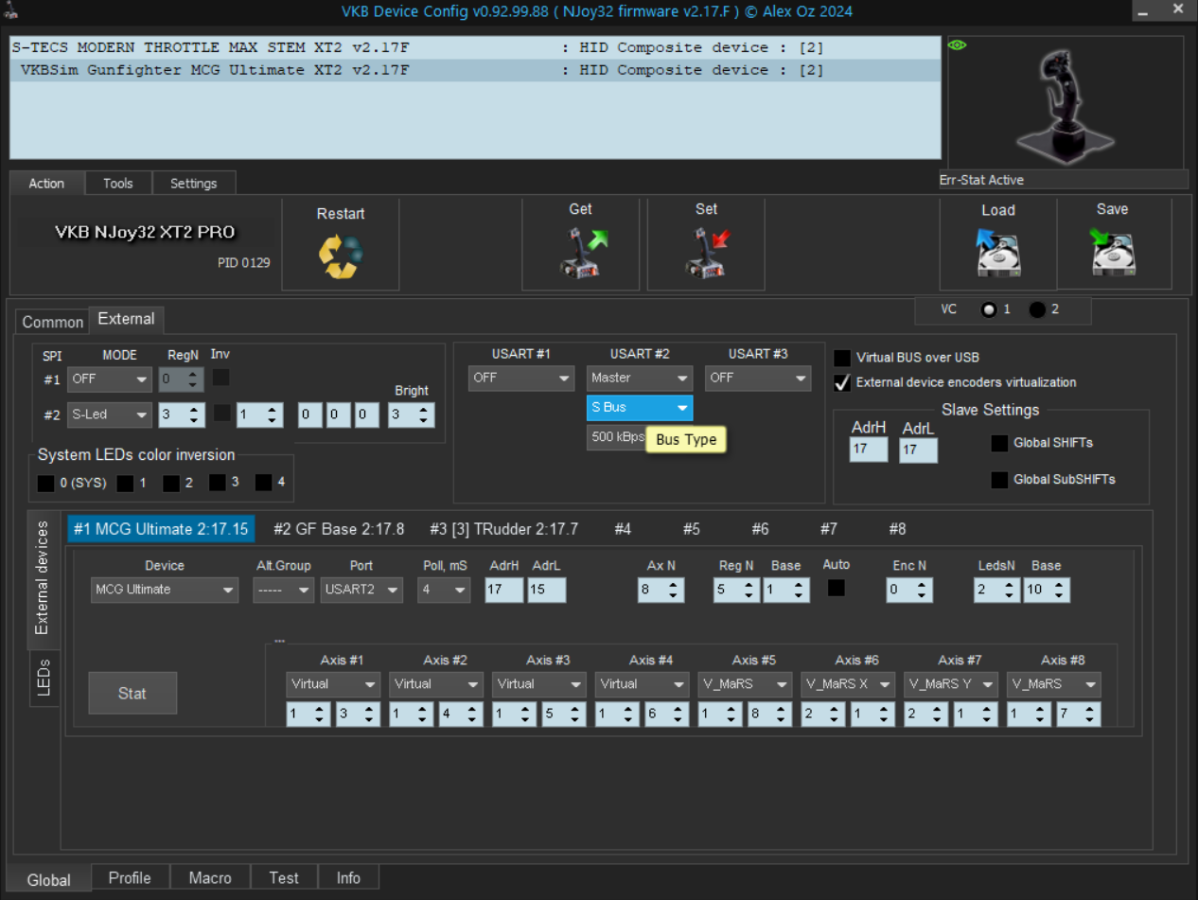The image size is (1198, 900).
Task: Click the Set joystick icon
Action: (707, 253)
